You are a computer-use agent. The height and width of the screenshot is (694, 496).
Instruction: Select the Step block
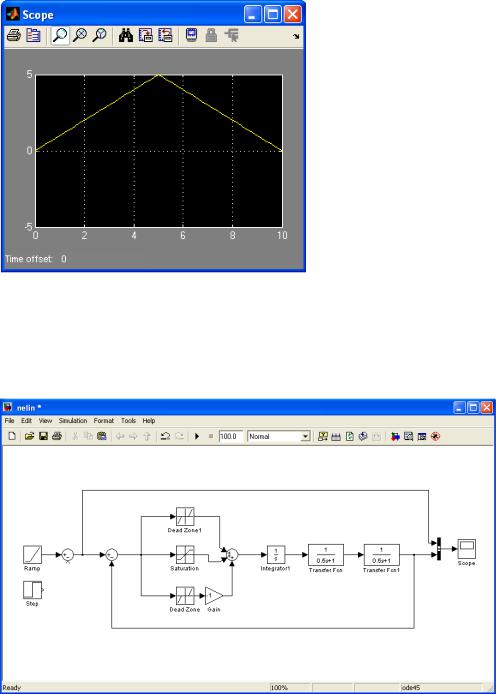32,590
